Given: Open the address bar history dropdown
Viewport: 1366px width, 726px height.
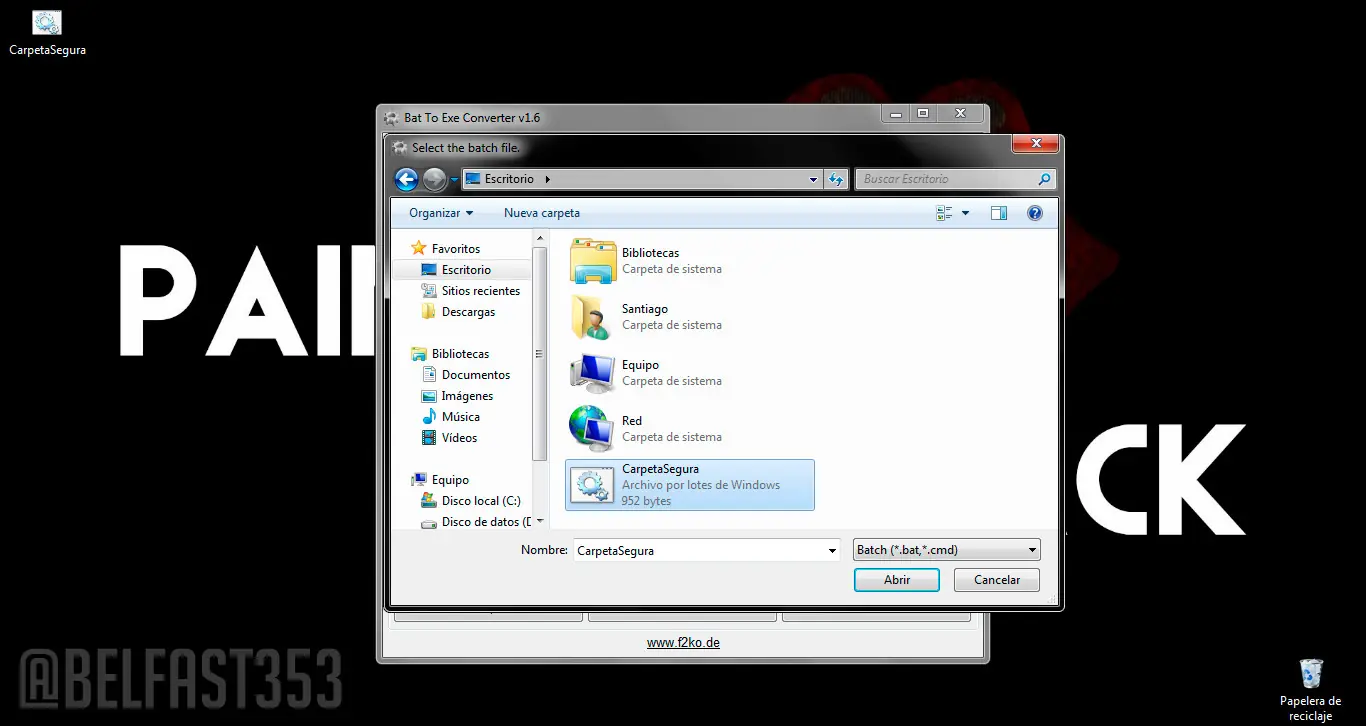Looking at the screenshot, I should pos(813,179).
